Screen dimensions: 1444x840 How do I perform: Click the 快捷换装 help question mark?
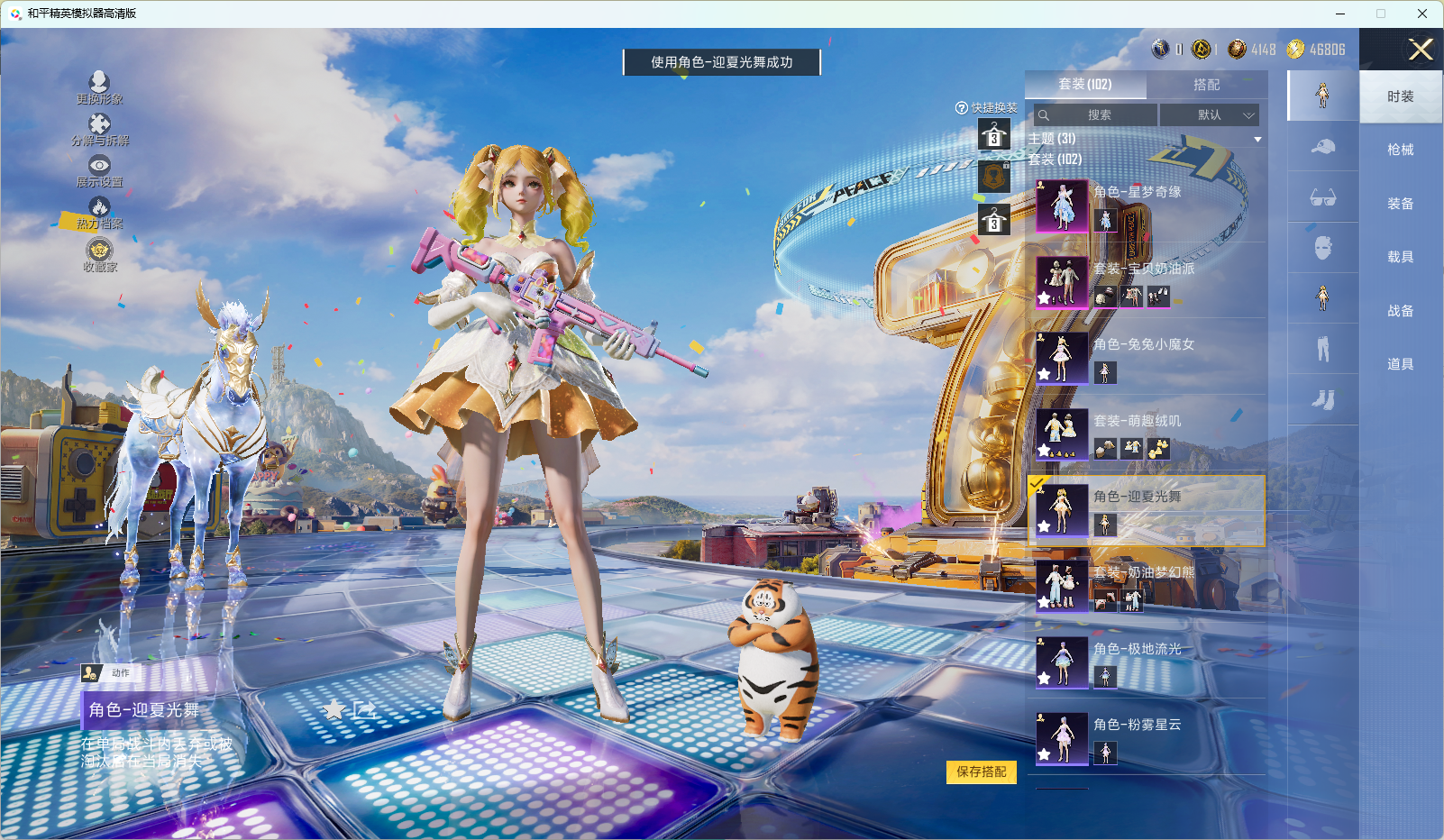click(x=962, y=108)
